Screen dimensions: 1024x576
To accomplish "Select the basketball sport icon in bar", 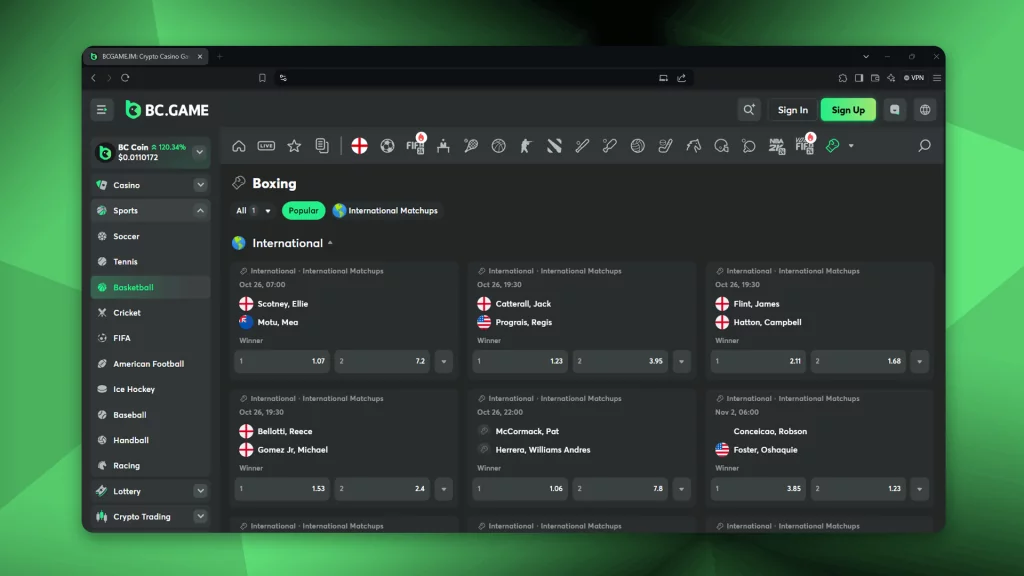I will 498,146.
